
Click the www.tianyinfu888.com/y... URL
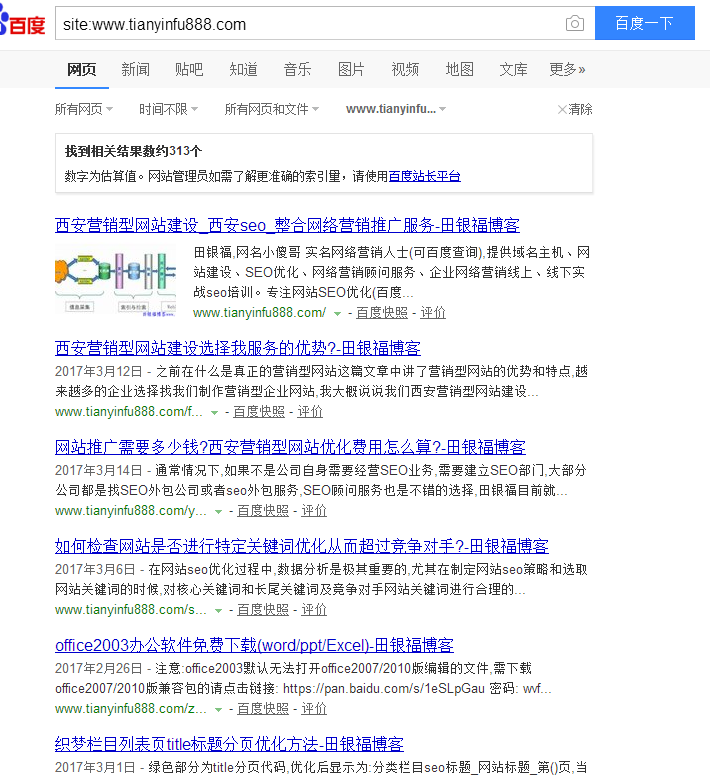131,511
